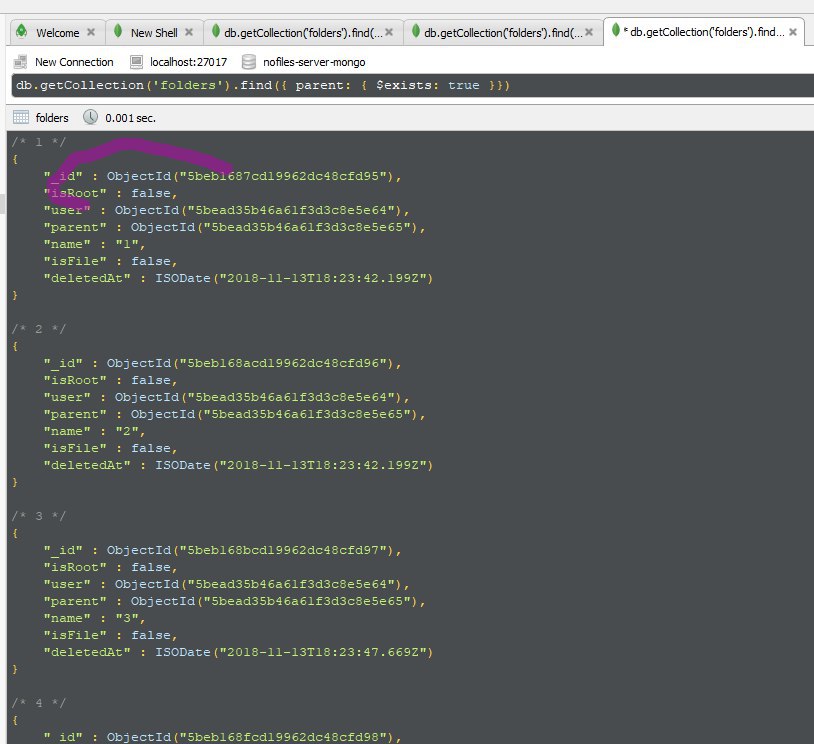Click the name "2" field line
814x744 pixels.
tap(94, 431)
